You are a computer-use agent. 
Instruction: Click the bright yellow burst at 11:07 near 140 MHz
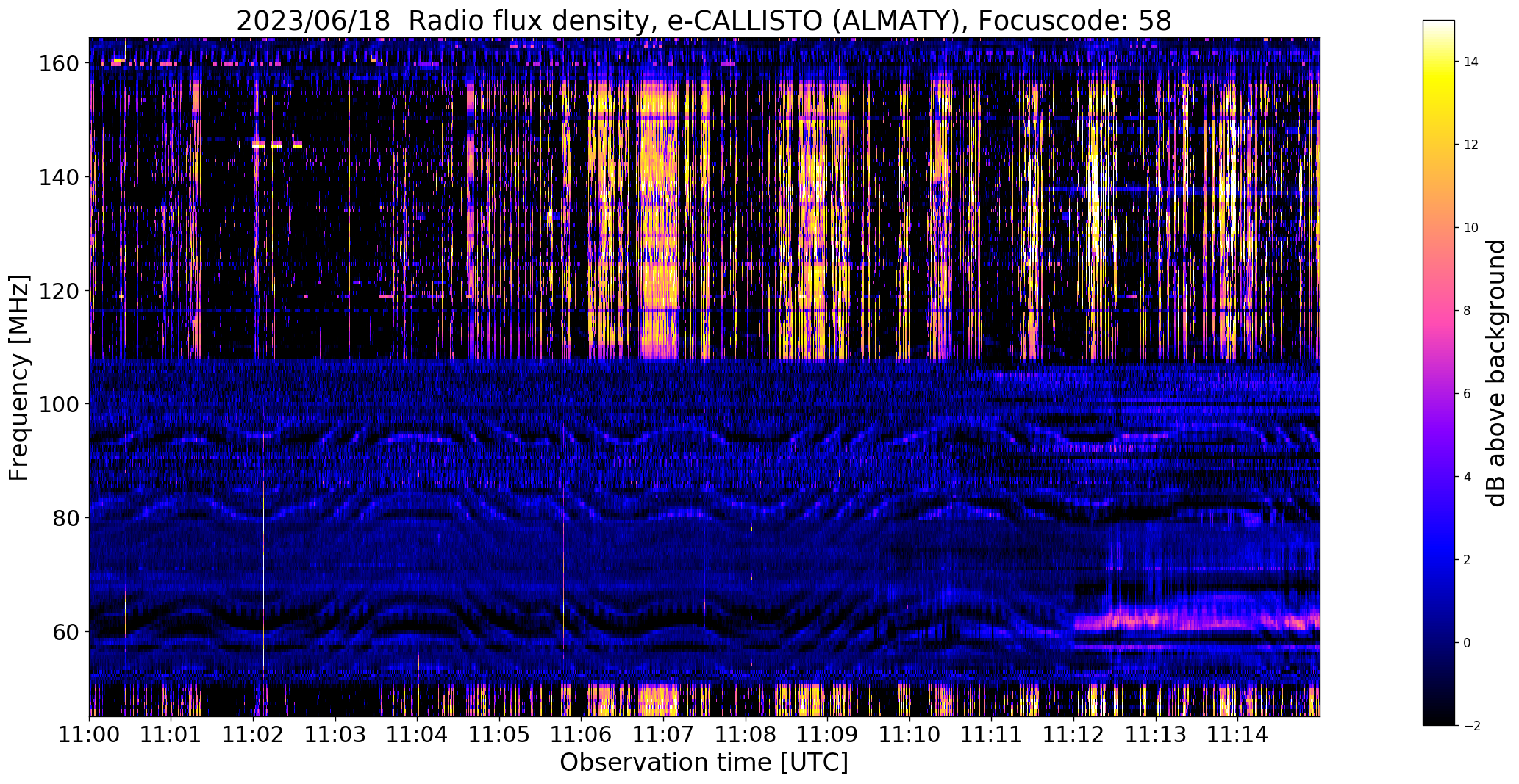[658, 220]
